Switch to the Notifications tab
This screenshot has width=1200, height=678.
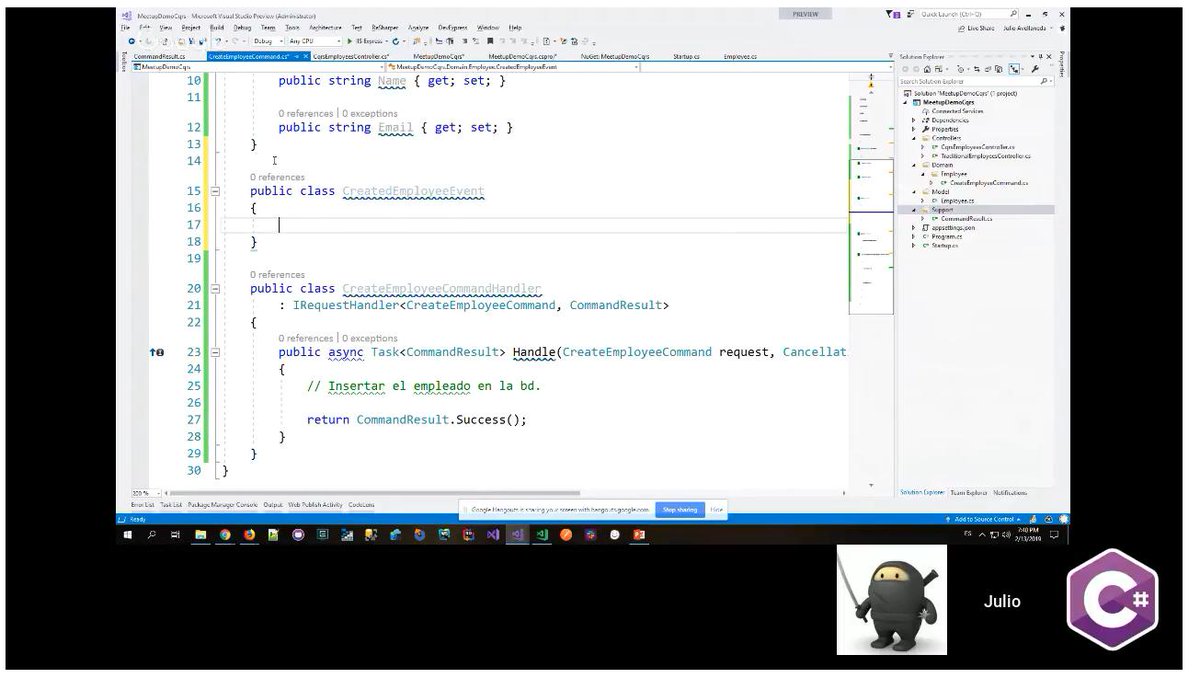(1010, 493)
